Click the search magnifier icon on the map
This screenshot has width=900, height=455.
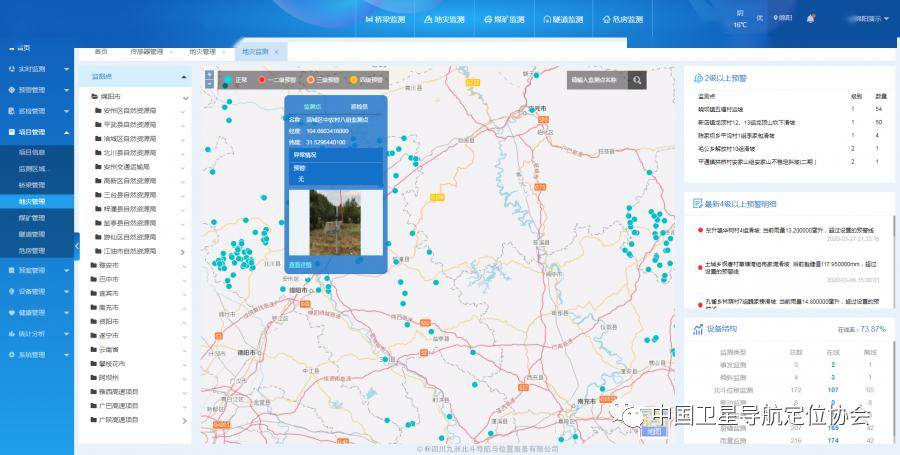(x=636, y=79)
